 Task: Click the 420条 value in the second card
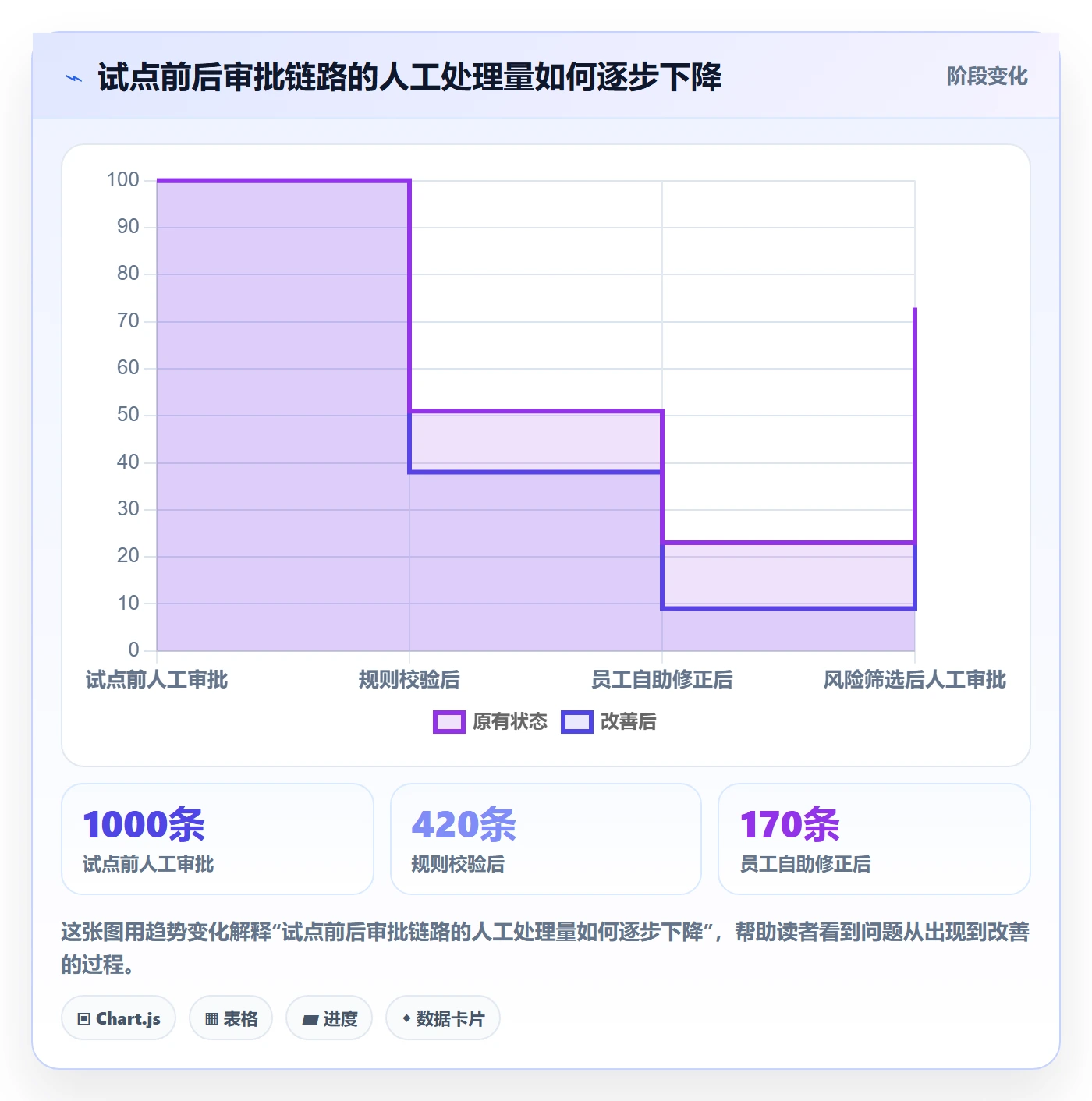[x=464, y=825]
